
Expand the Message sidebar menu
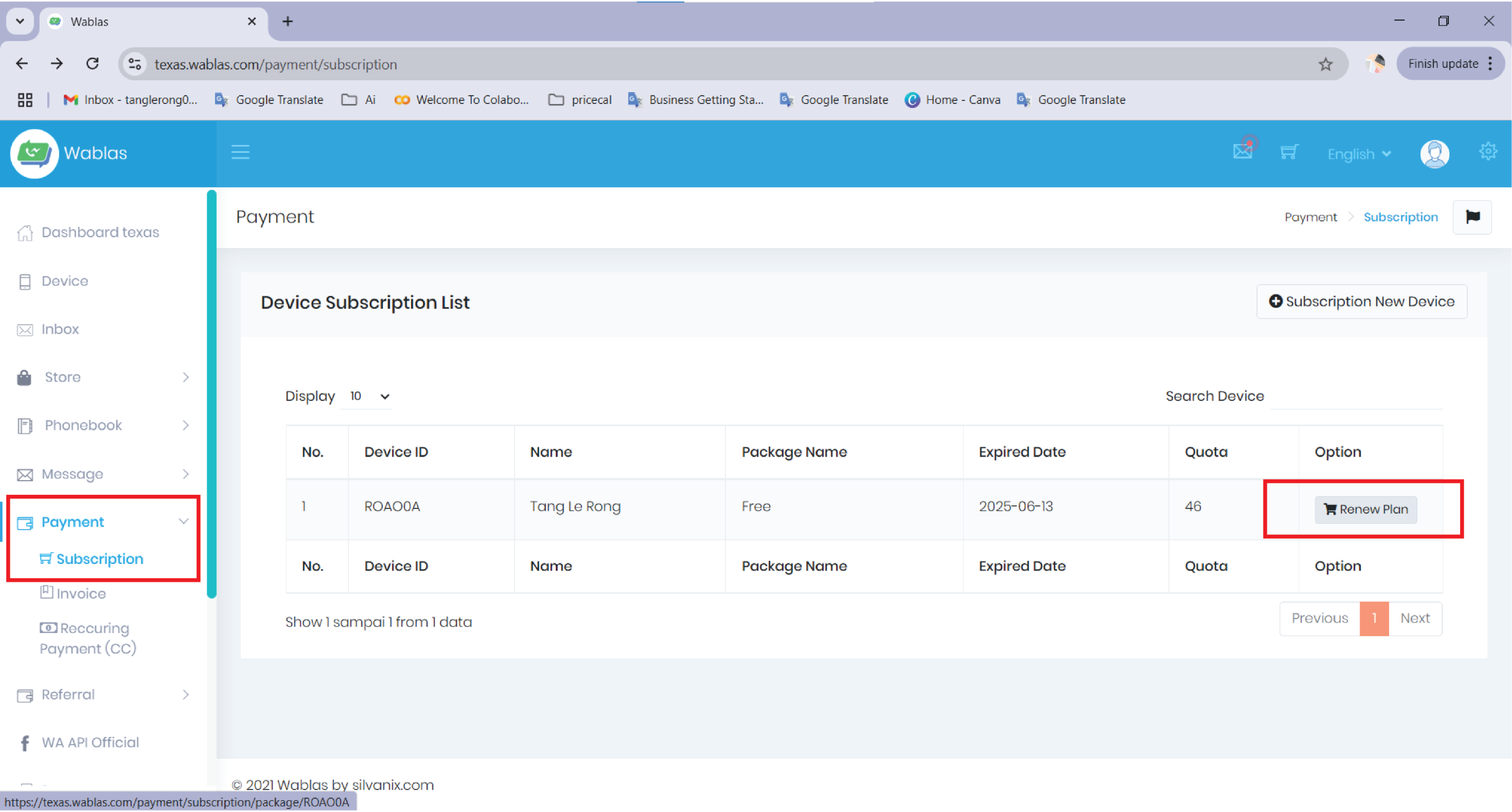coord(103,474)
